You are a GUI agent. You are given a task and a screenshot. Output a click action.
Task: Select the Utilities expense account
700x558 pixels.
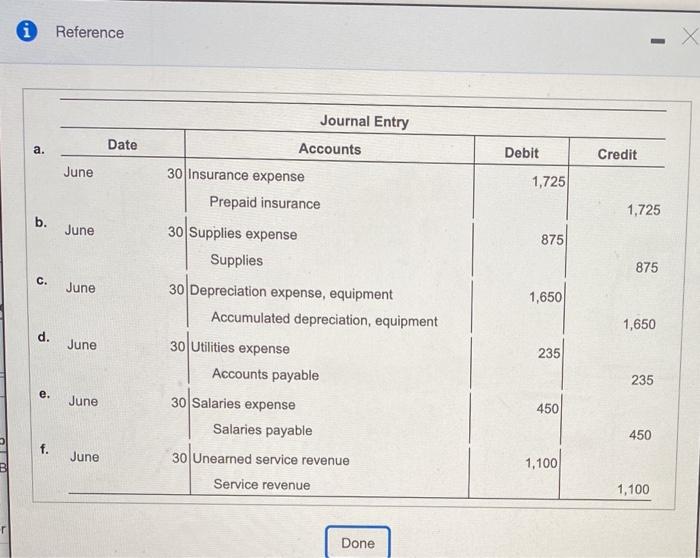pyautogui.click(x=240, y=347)
